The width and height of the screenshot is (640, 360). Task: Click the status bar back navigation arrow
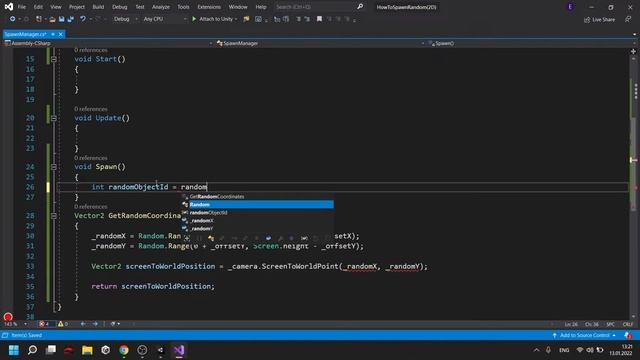click(83, 324)
